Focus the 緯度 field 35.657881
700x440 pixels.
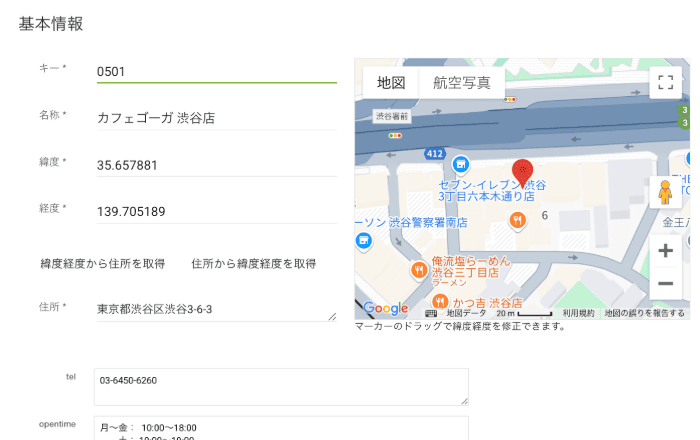tap(217, 165)
